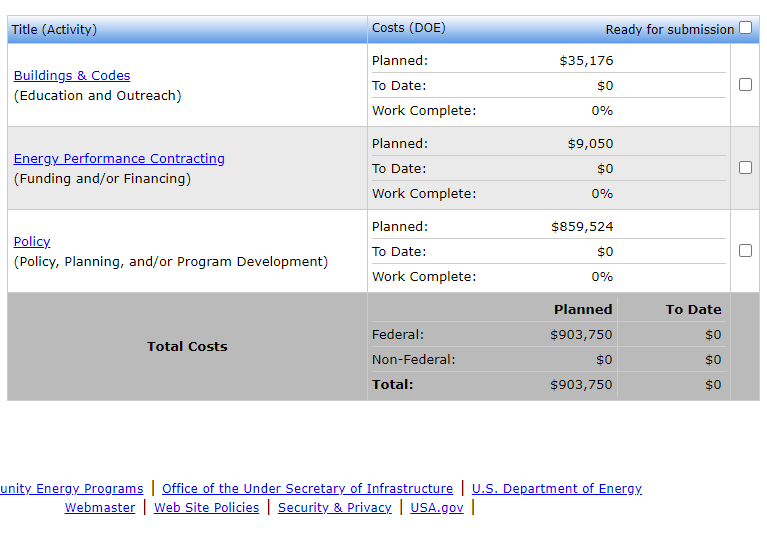Image resolution: width=767 pixels, height=547 pixels.
Task: Click the $35,176 planned cost value
Action: click(x=586, y=60)
